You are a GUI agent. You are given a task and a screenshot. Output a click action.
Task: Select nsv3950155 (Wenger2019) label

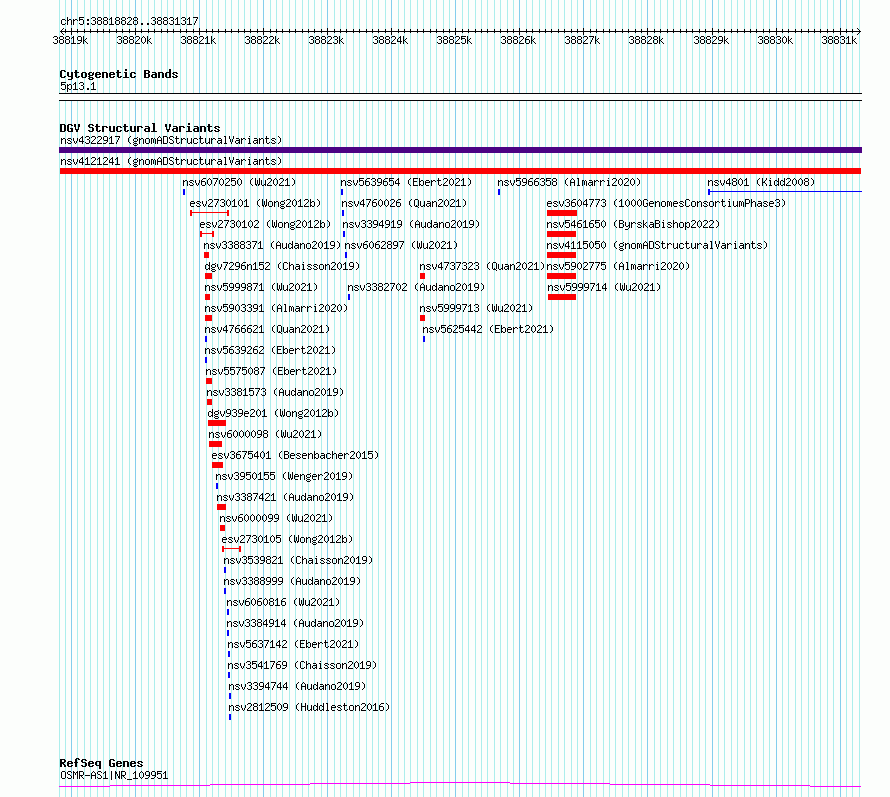(x=284, y=476)
